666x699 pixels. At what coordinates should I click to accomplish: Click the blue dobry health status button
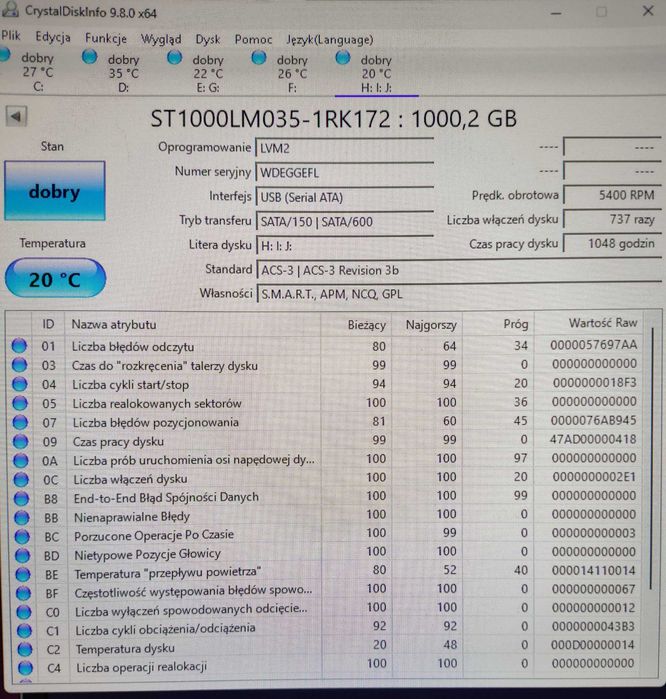pos(55,191)
